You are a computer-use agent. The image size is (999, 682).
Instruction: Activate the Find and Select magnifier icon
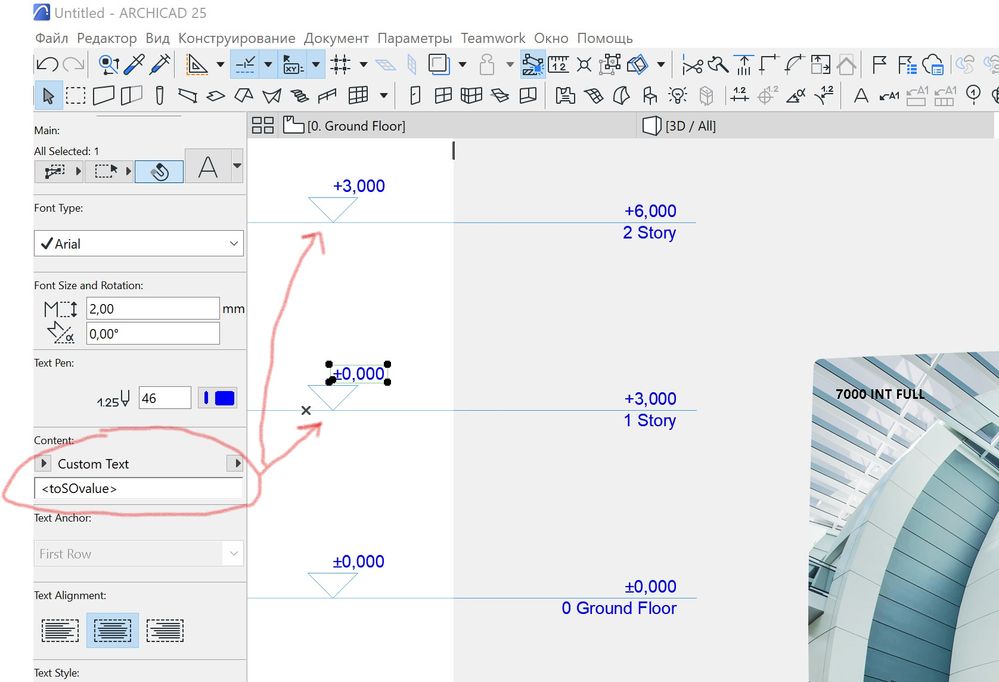(109, 64)
